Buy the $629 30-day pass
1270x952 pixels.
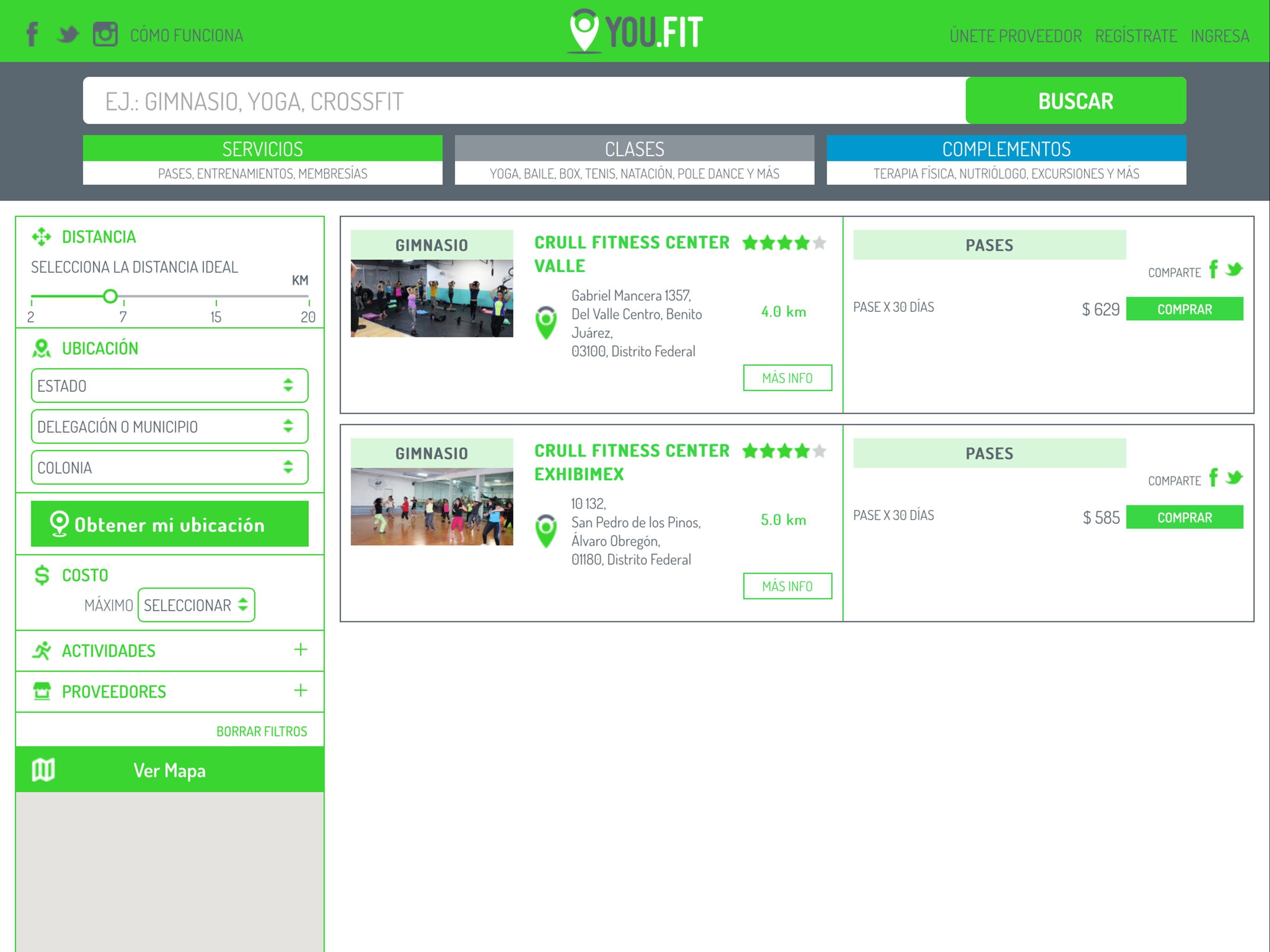[x=1184, y=309]
